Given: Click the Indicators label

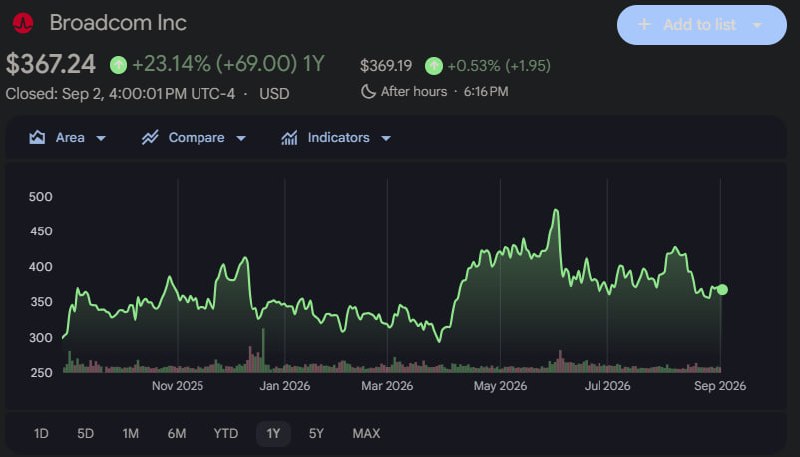Looking at the screenshot, I should [x=338, y=138].
